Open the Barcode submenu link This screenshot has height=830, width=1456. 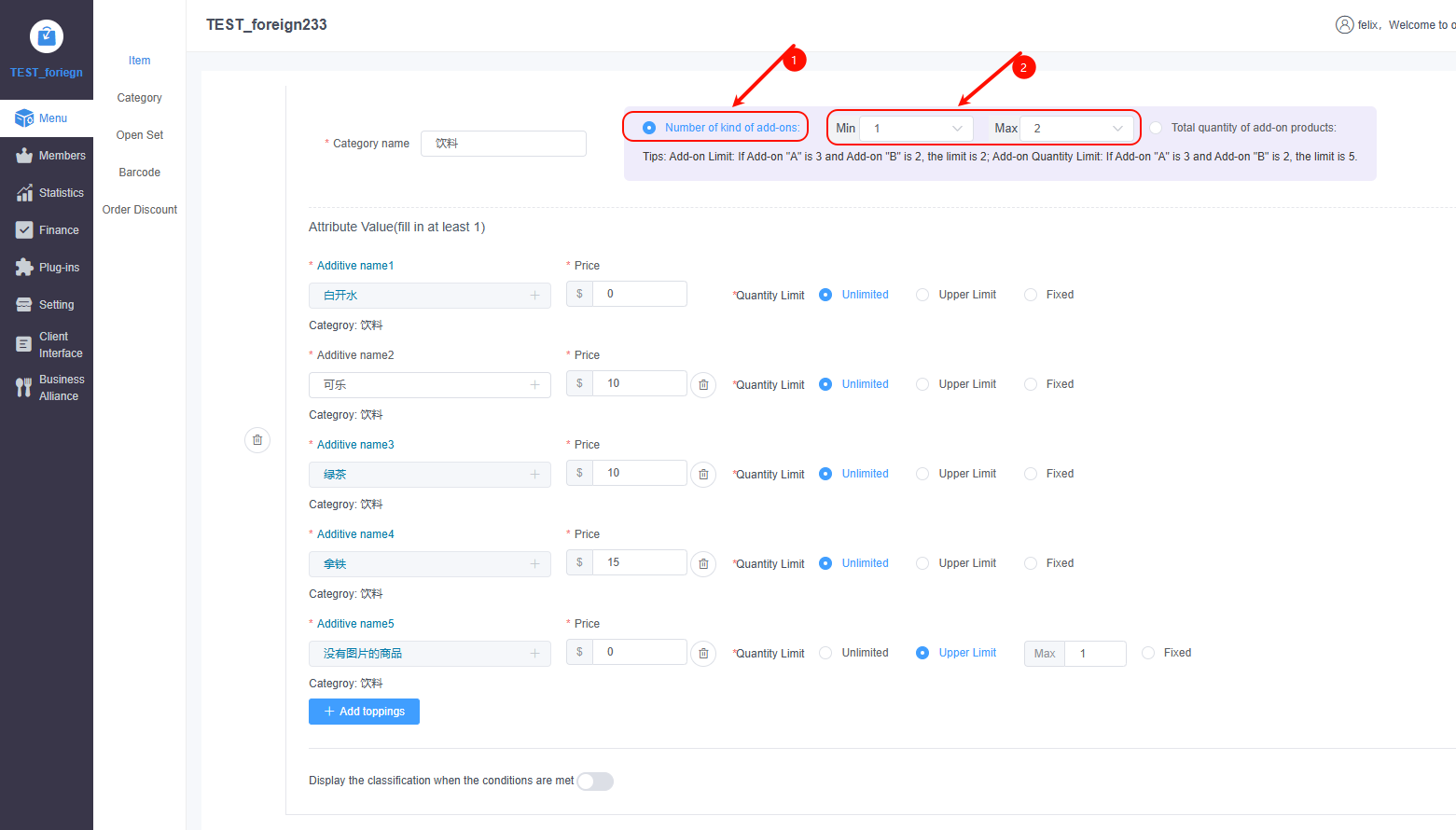tap(139, 173)
